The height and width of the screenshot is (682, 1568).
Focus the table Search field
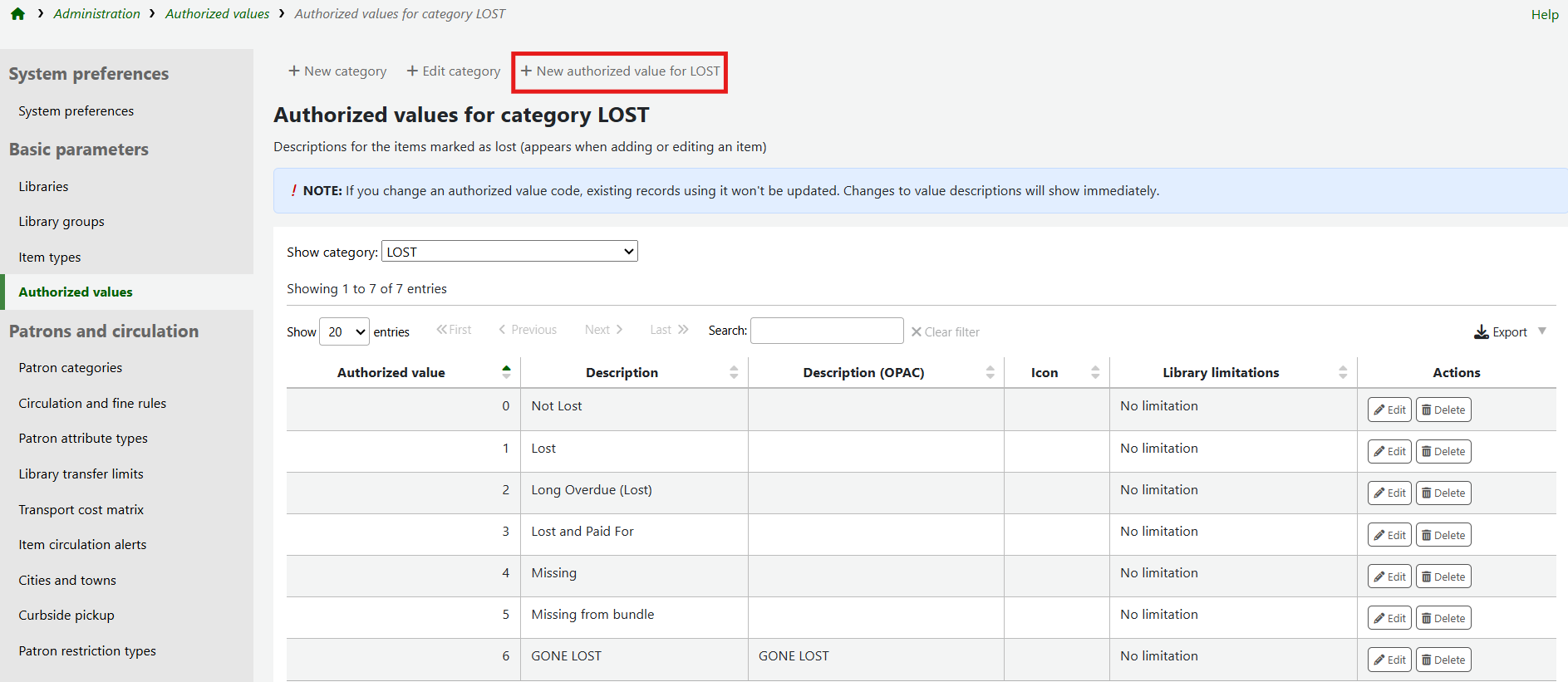tap(826, 331)
